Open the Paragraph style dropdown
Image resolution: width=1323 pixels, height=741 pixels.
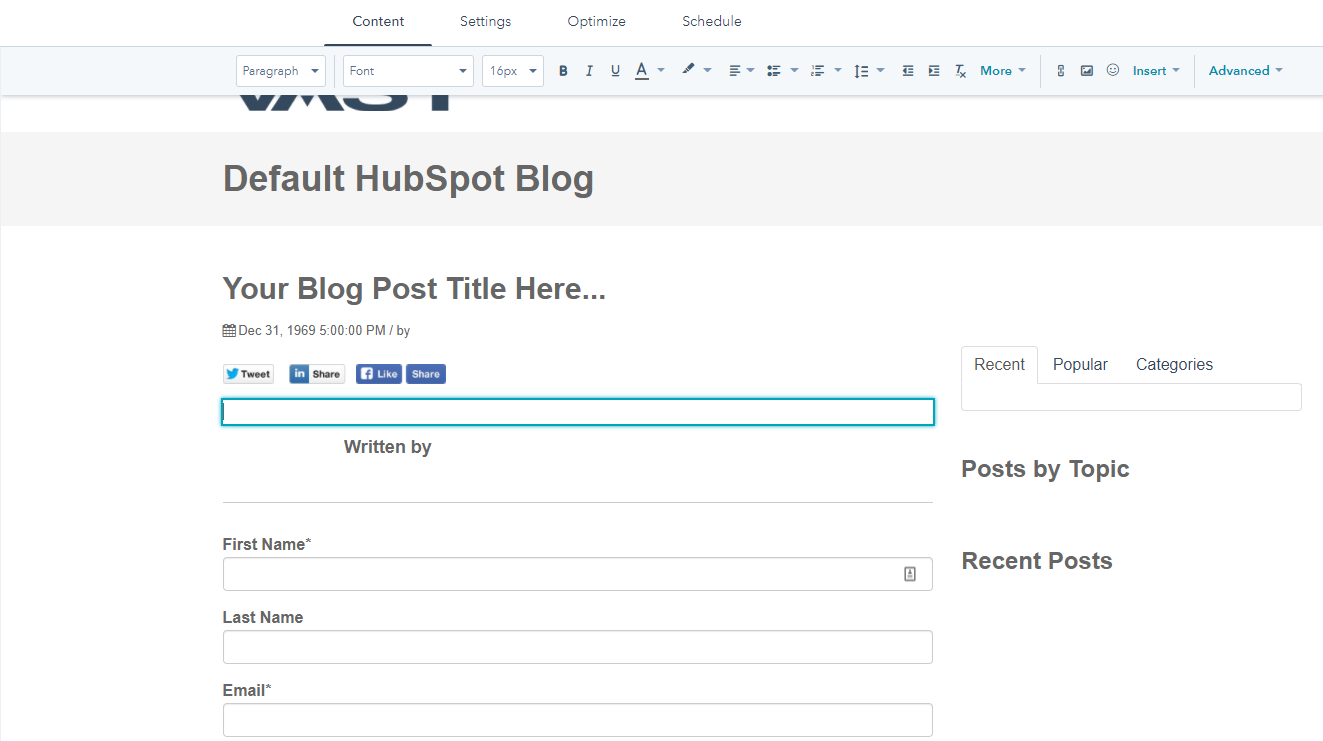pyautogui.click(x=281, y=71)
